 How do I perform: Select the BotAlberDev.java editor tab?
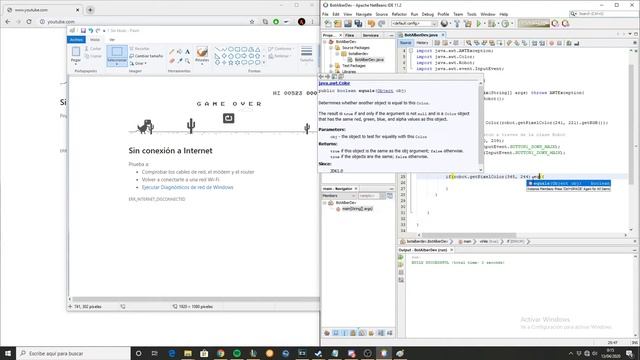click(420, 35)
